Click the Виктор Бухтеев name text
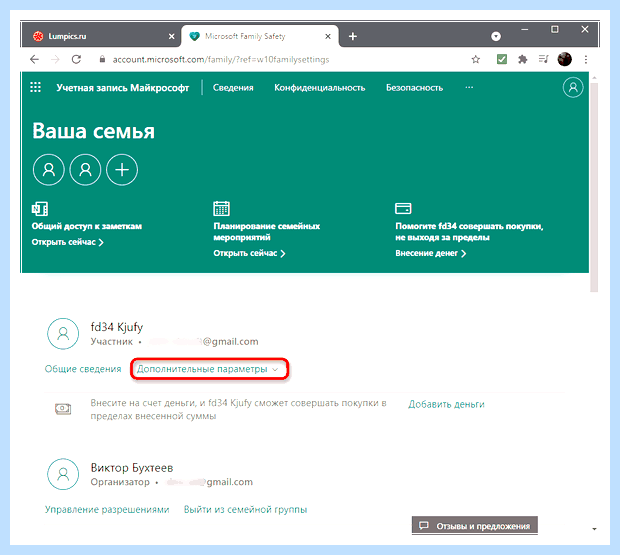 point(132,468)
